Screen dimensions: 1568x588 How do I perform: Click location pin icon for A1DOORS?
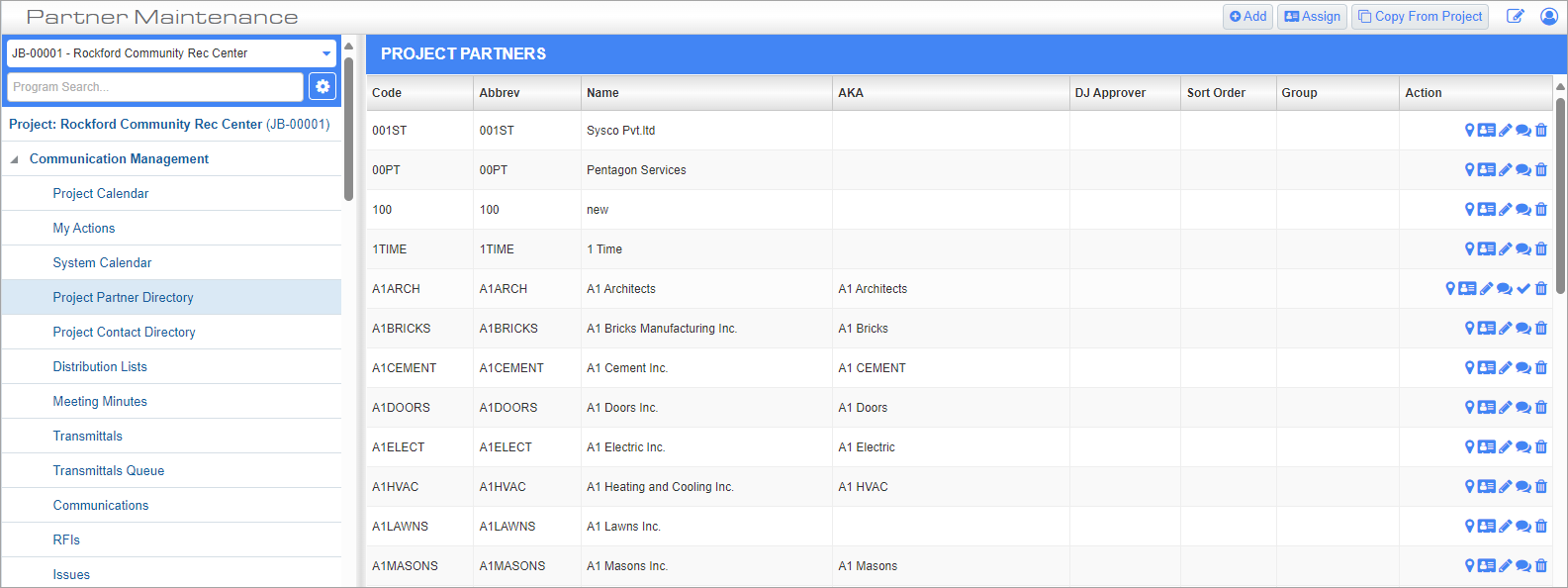coord(1469,407)
